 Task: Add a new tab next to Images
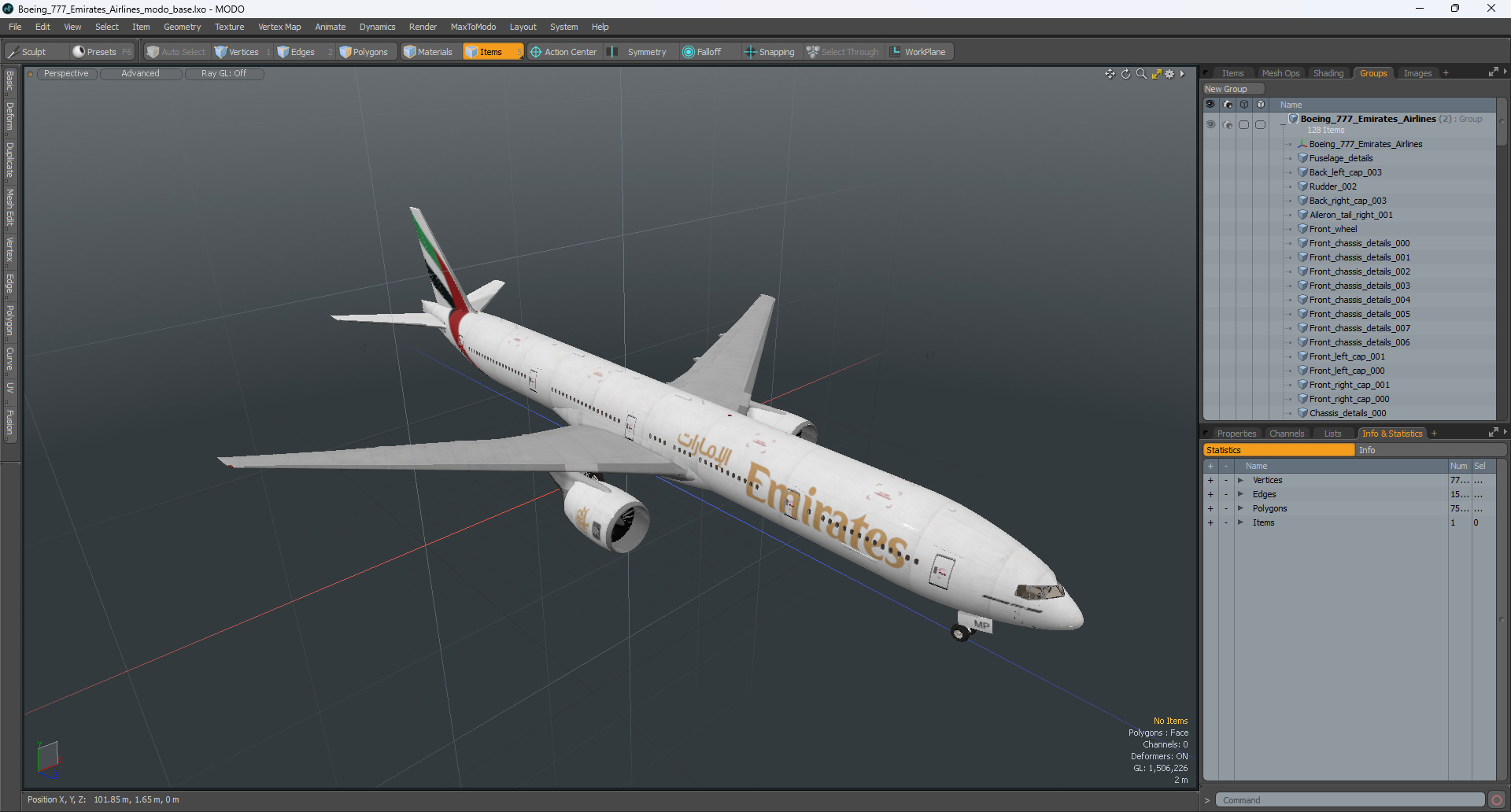[1446, 73]
